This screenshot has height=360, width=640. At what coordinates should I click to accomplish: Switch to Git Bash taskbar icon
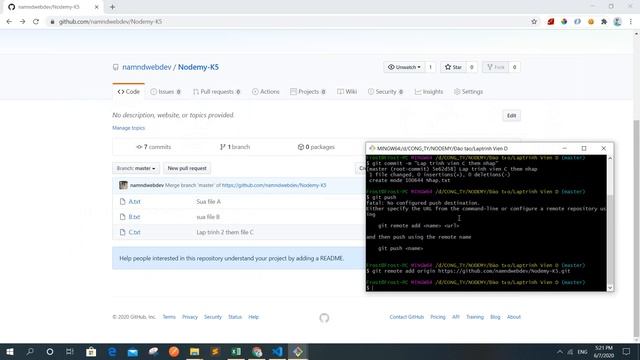click(298, 351)
